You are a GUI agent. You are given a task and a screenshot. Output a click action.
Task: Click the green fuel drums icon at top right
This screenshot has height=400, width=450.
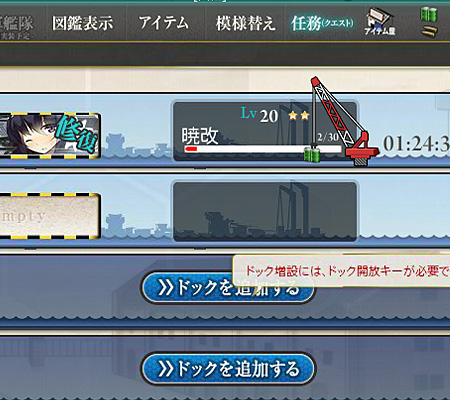[x=429, y=14]
